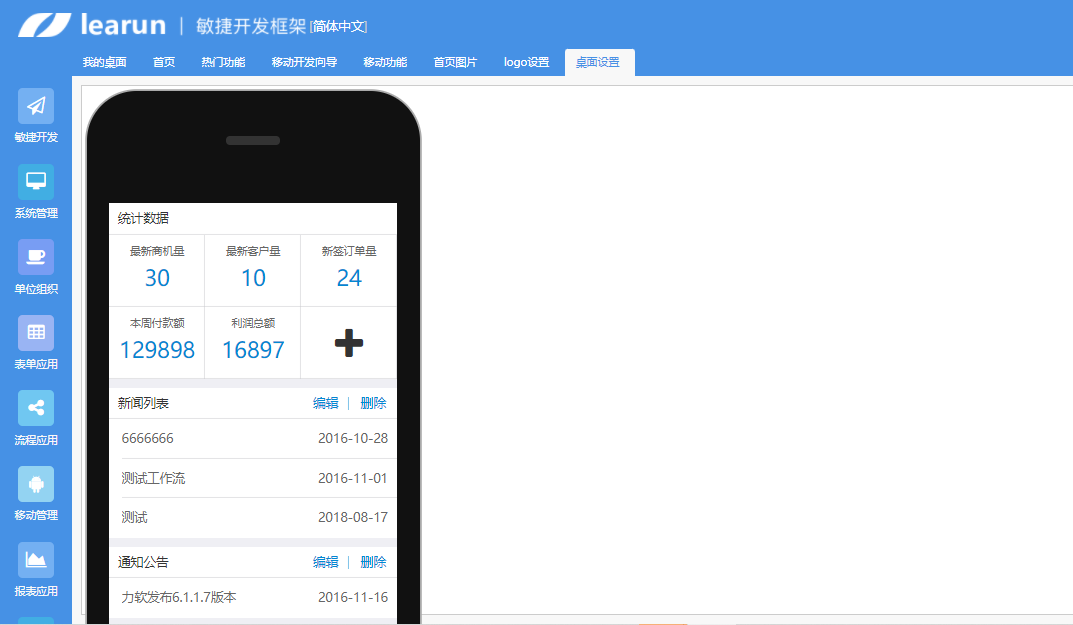Click the value 129898

click(x=157, y=350)
